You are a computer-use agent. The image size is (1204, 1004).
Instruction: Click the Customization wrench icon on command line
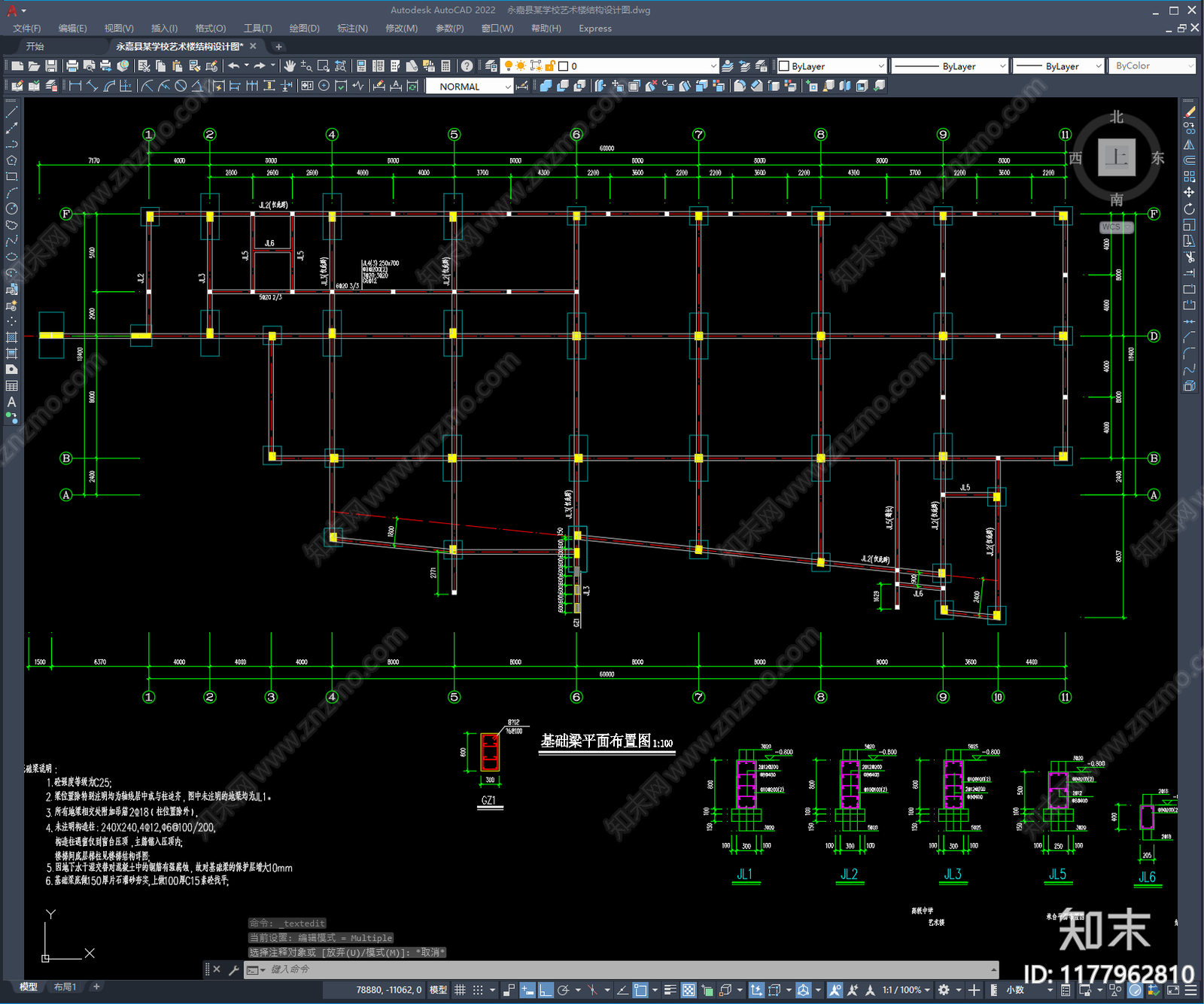coord(233,969)
